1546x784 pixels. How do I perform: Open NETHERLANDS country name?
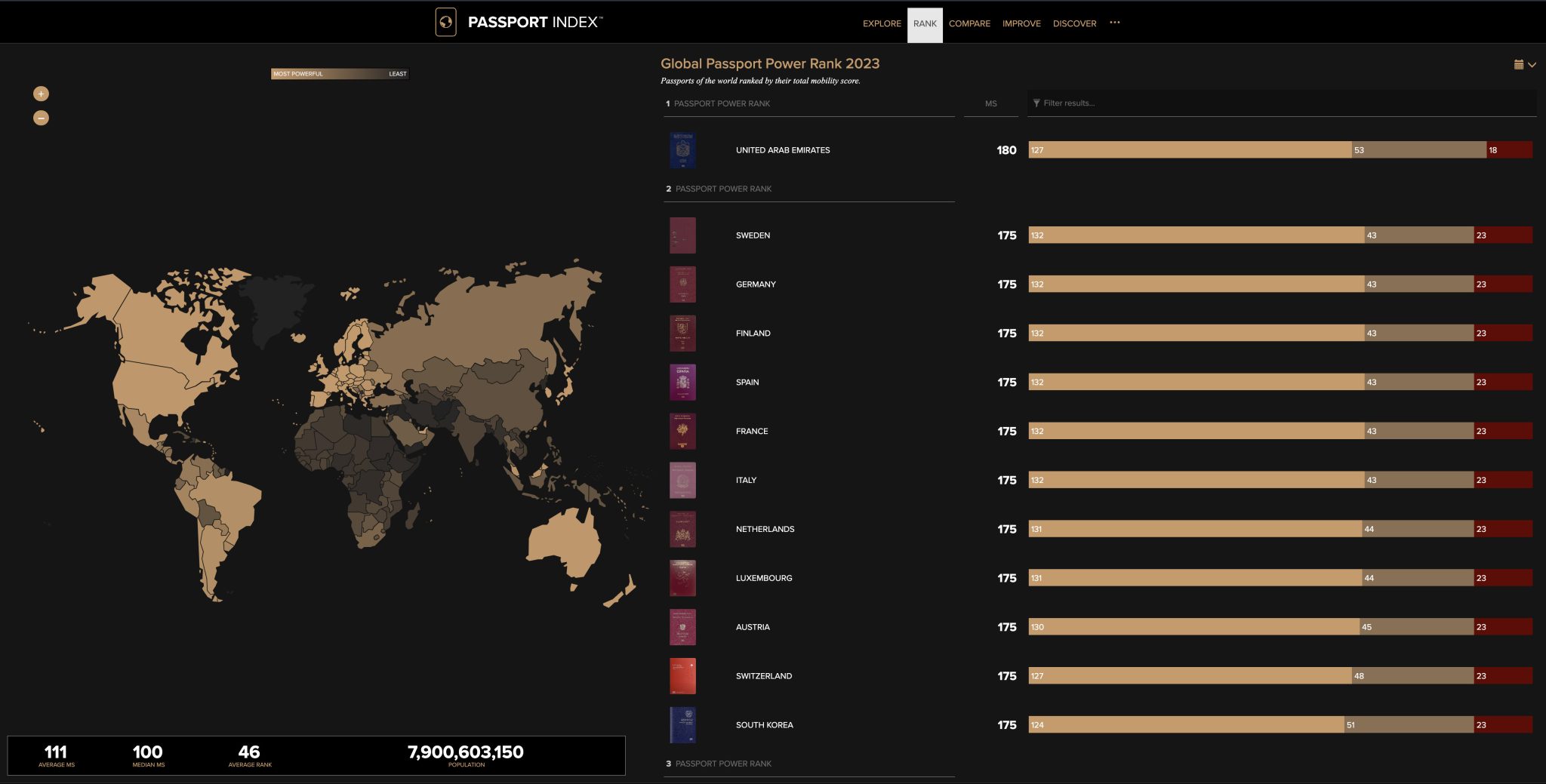[x=765, y=530]
